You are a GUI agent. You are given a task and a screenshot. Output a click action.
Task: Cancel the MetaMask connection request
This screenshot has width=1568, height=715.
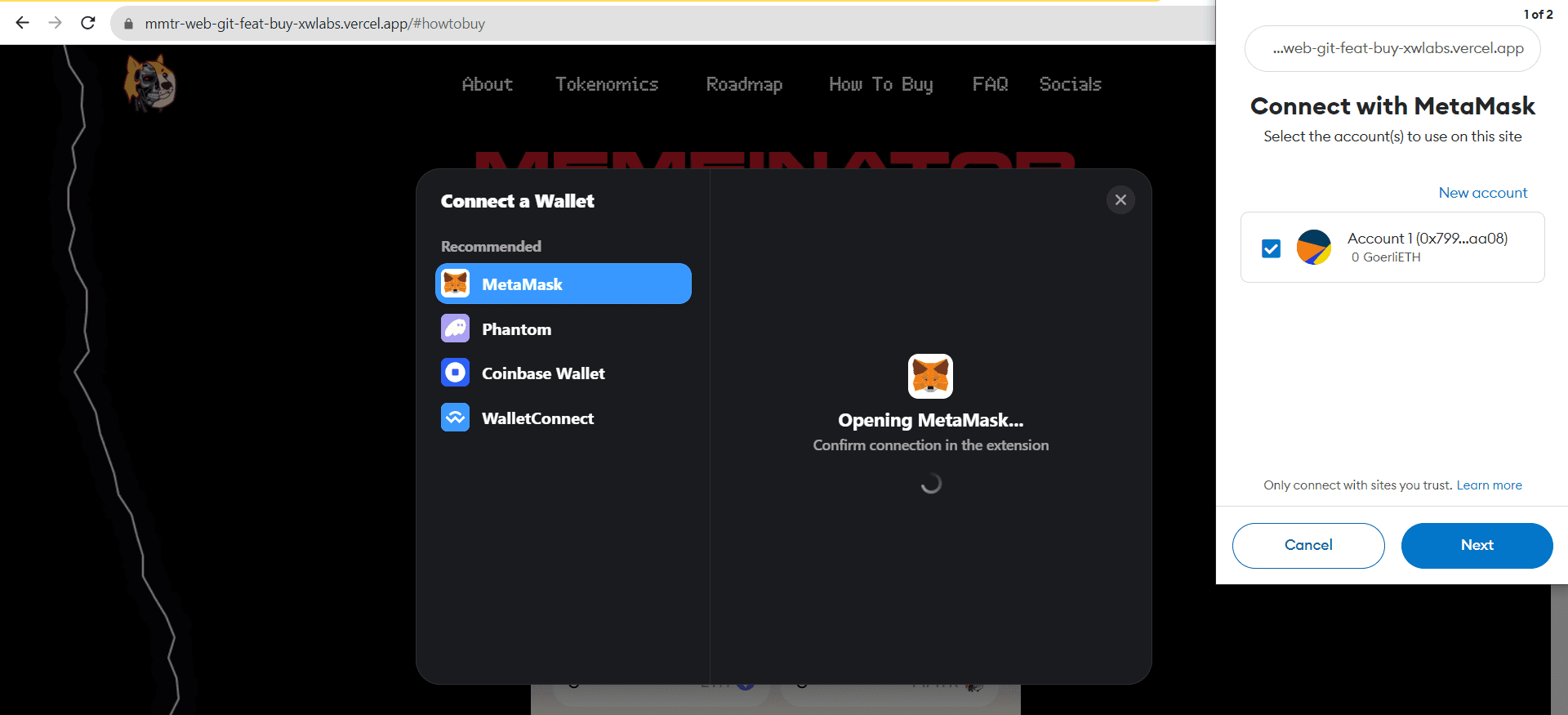pos(1307,545)
